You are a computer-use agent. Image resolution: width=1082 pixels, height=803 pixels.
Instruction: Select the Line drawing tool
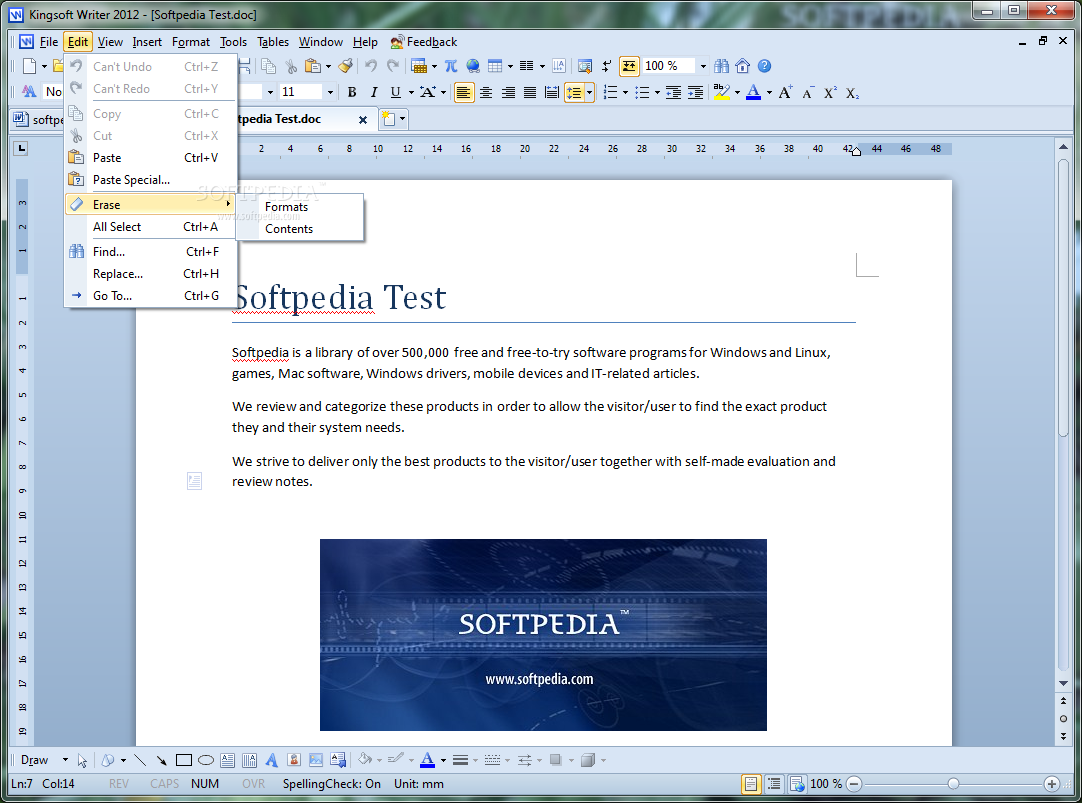tap(140, 760)
